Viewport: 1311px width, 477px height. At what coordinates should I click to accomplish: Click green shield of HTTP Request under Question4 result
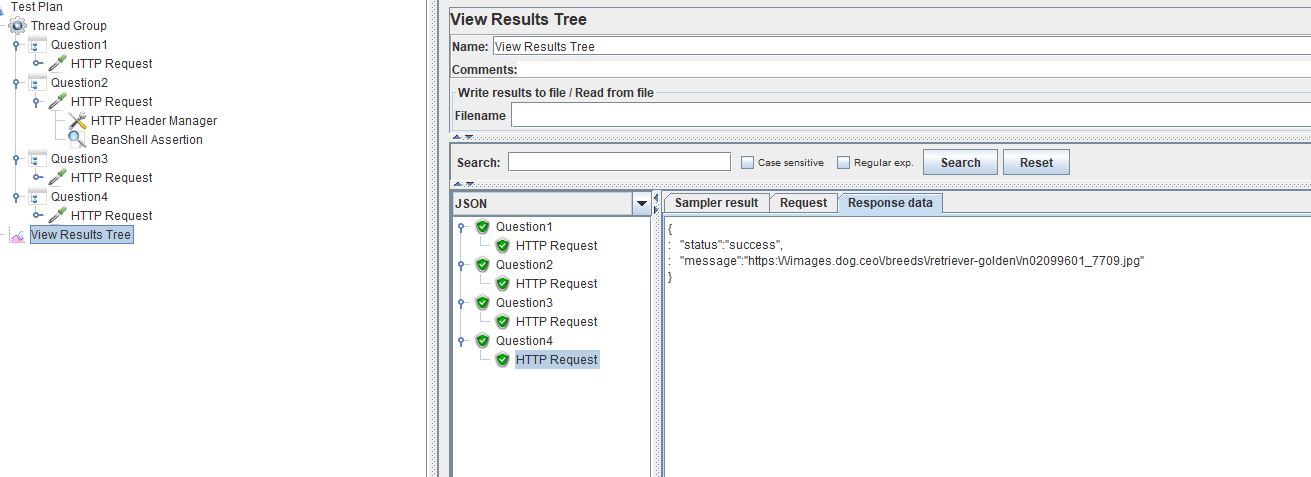click(502, 360)
